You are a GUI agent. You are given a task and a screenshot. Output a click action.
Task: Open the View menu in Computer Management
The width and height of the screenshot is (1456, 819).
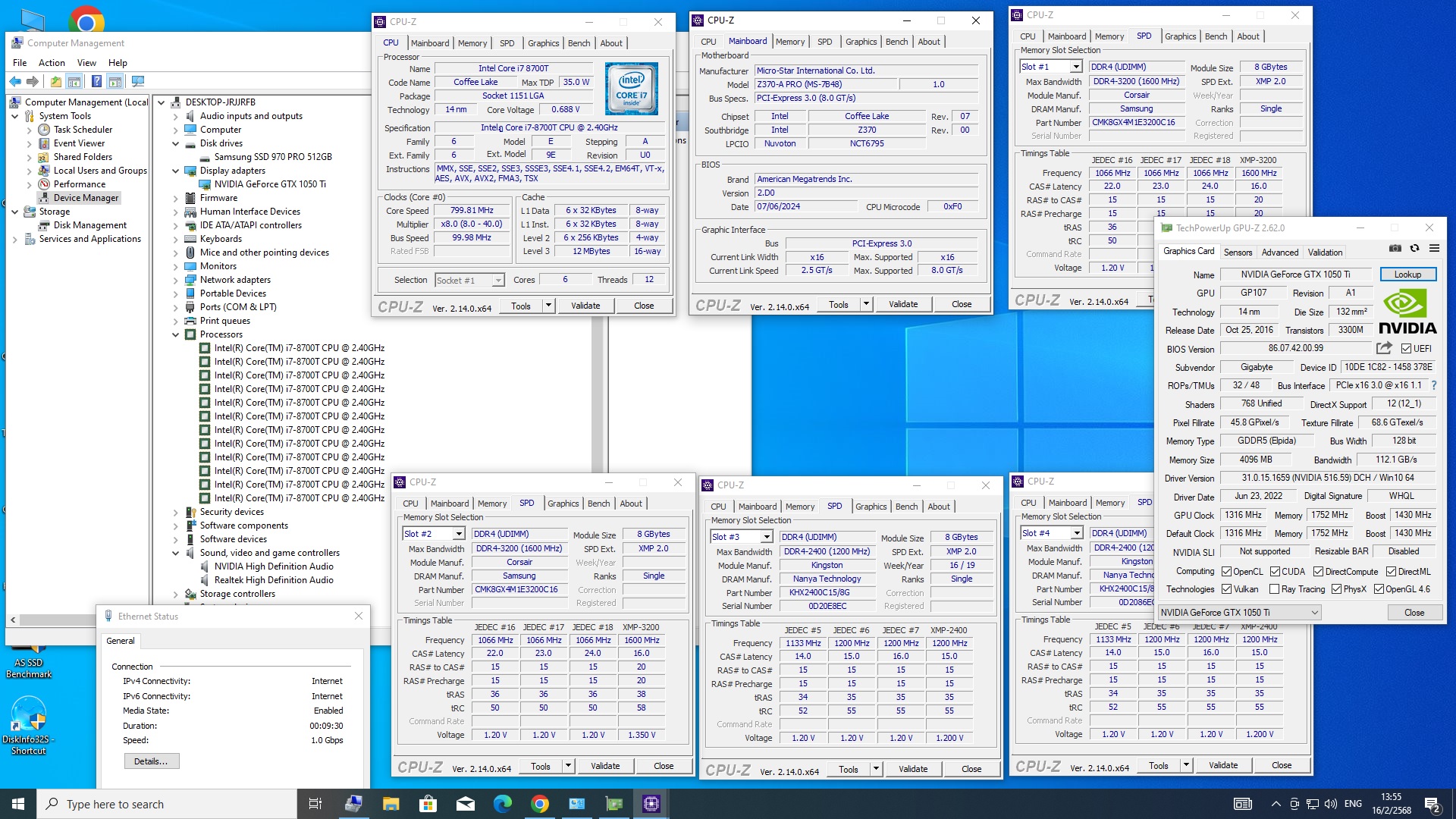pyautogui.click(x=86, y=63)
